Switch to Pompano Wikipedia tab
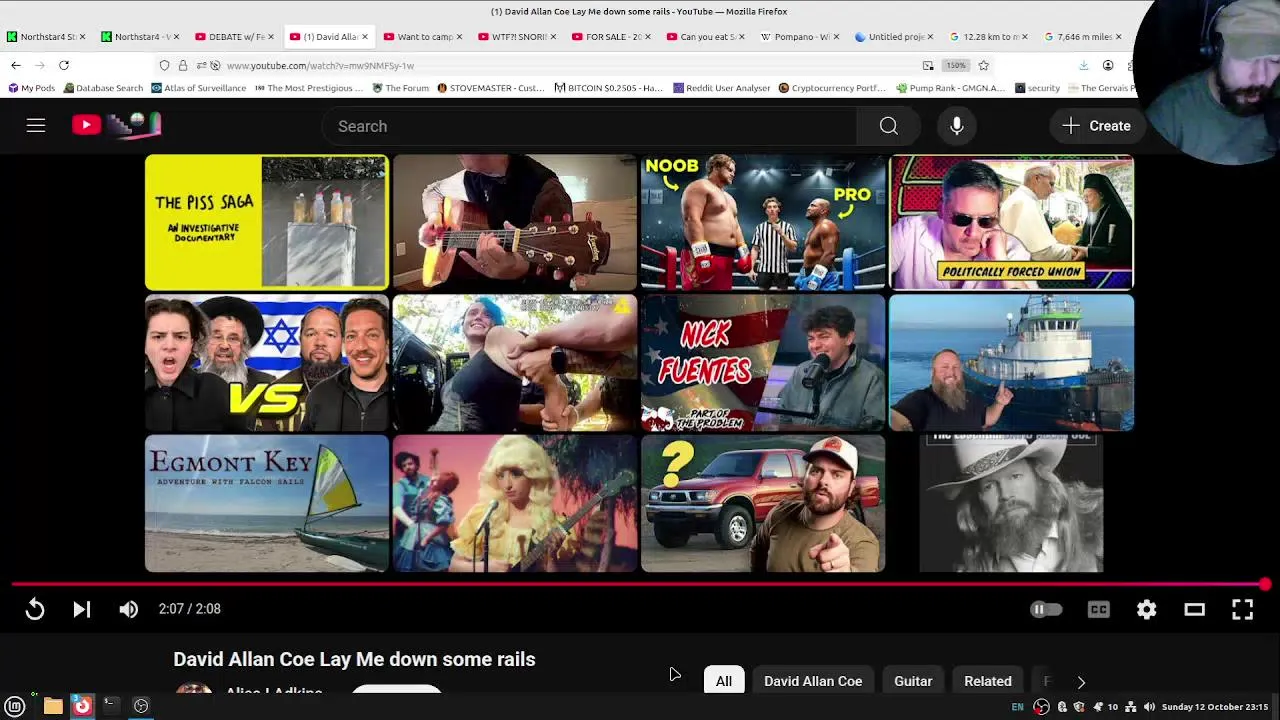The image size is (1280, 720). (x=801, y=37)
